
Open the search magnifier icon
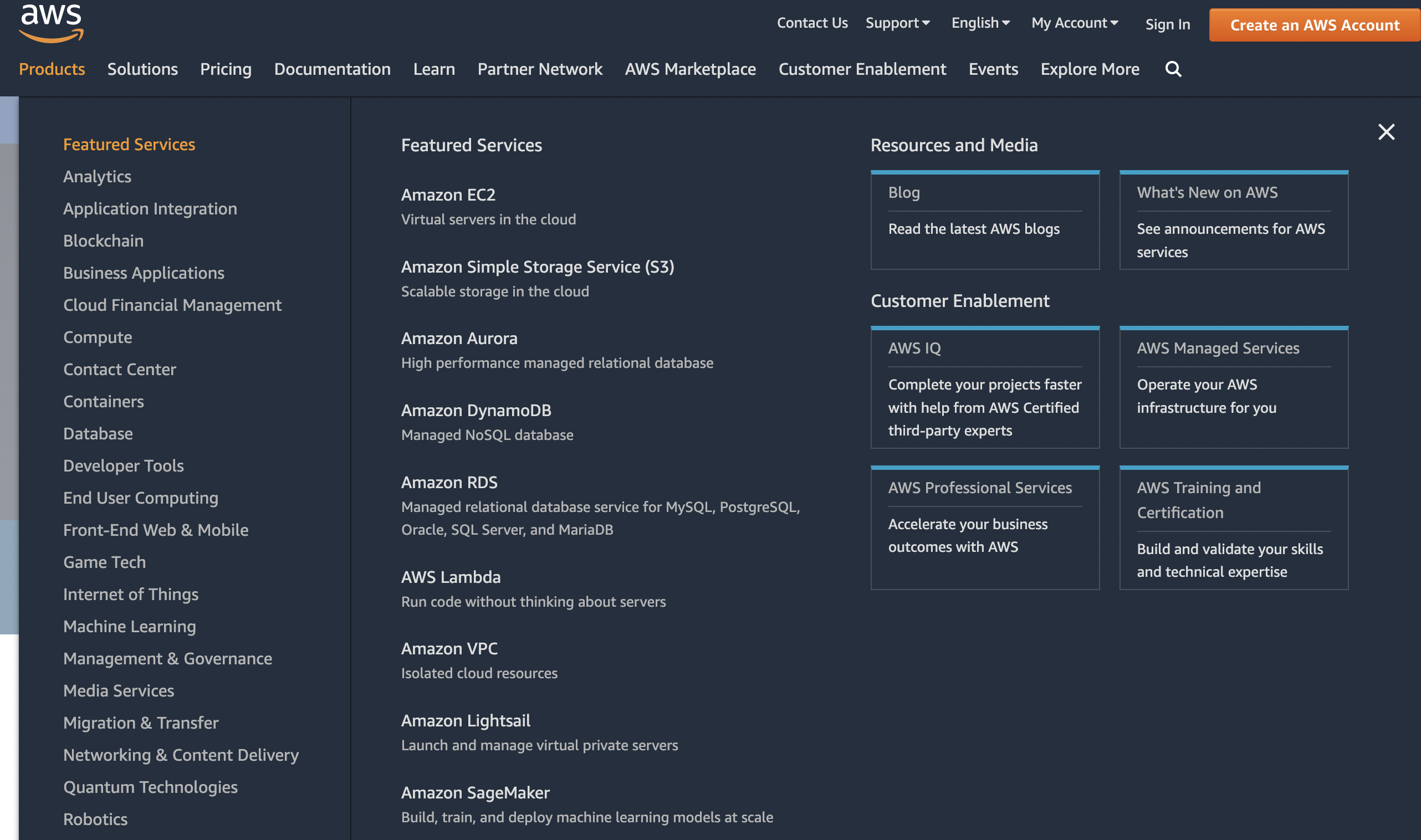click(1173, 69)
